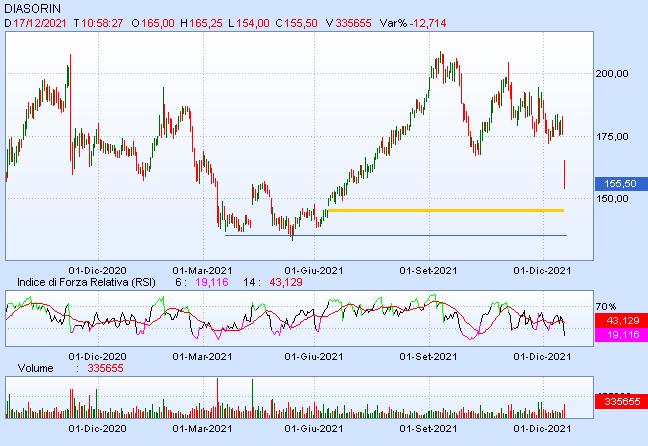Click 01-Giu-2021 under RSI panel

314,357
